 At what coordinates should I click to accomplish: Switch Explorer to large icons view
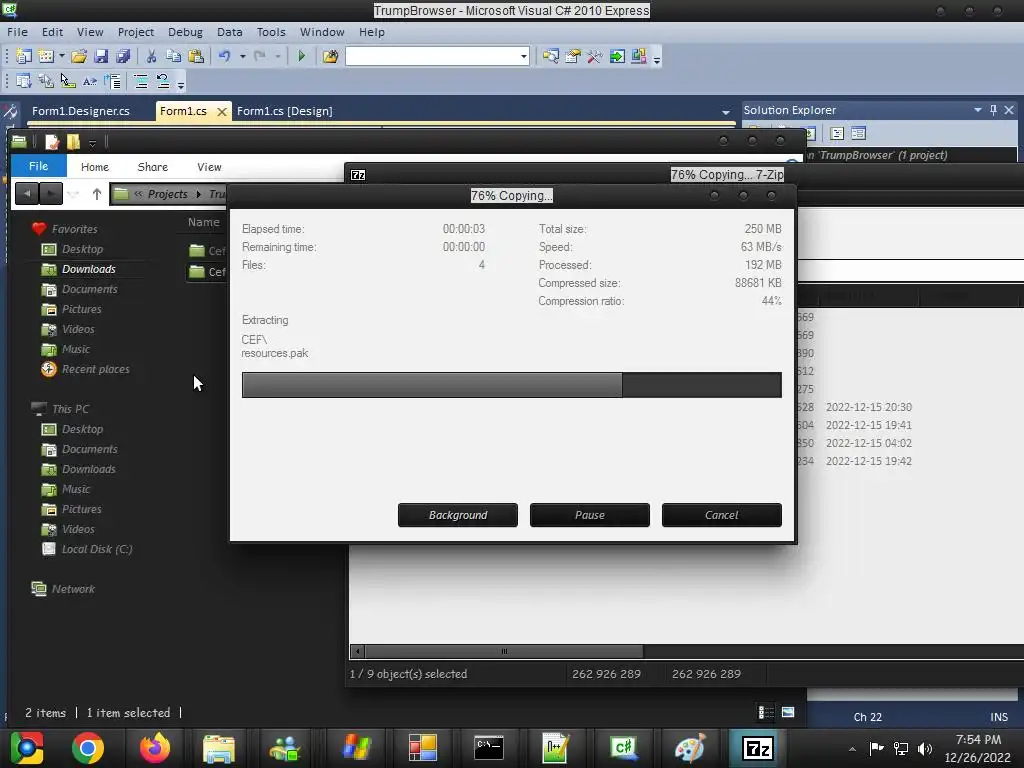point(788,712)
